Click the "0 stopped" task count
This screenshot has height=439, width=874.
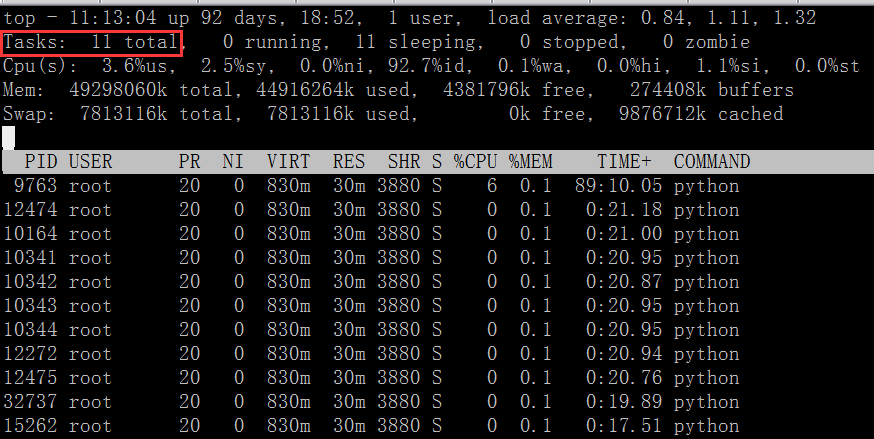[x=570, y=42]
